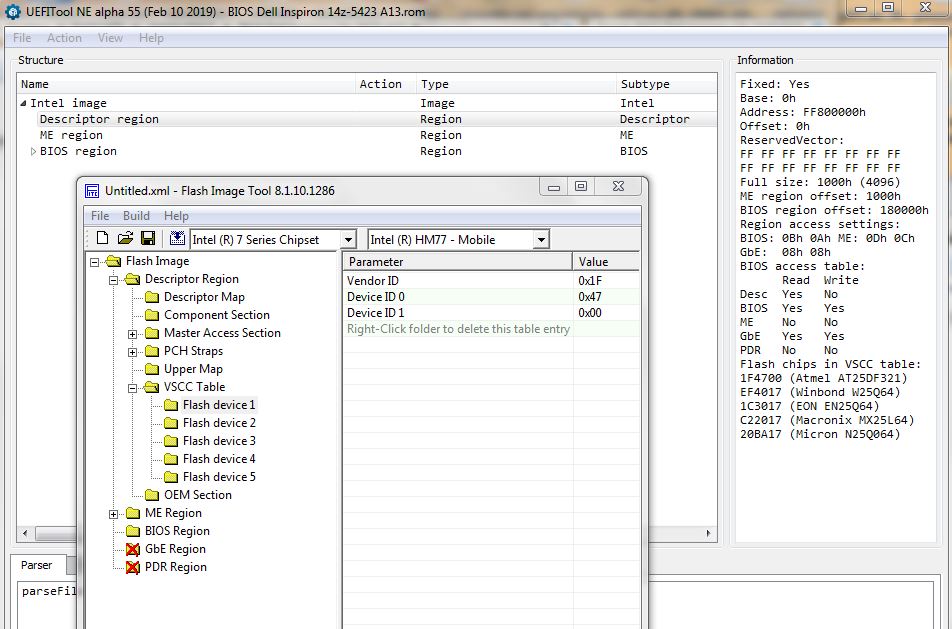Click the Device ID 0 value cell
This screenshot has height=629, width=952.
click(x=606, y=297)
